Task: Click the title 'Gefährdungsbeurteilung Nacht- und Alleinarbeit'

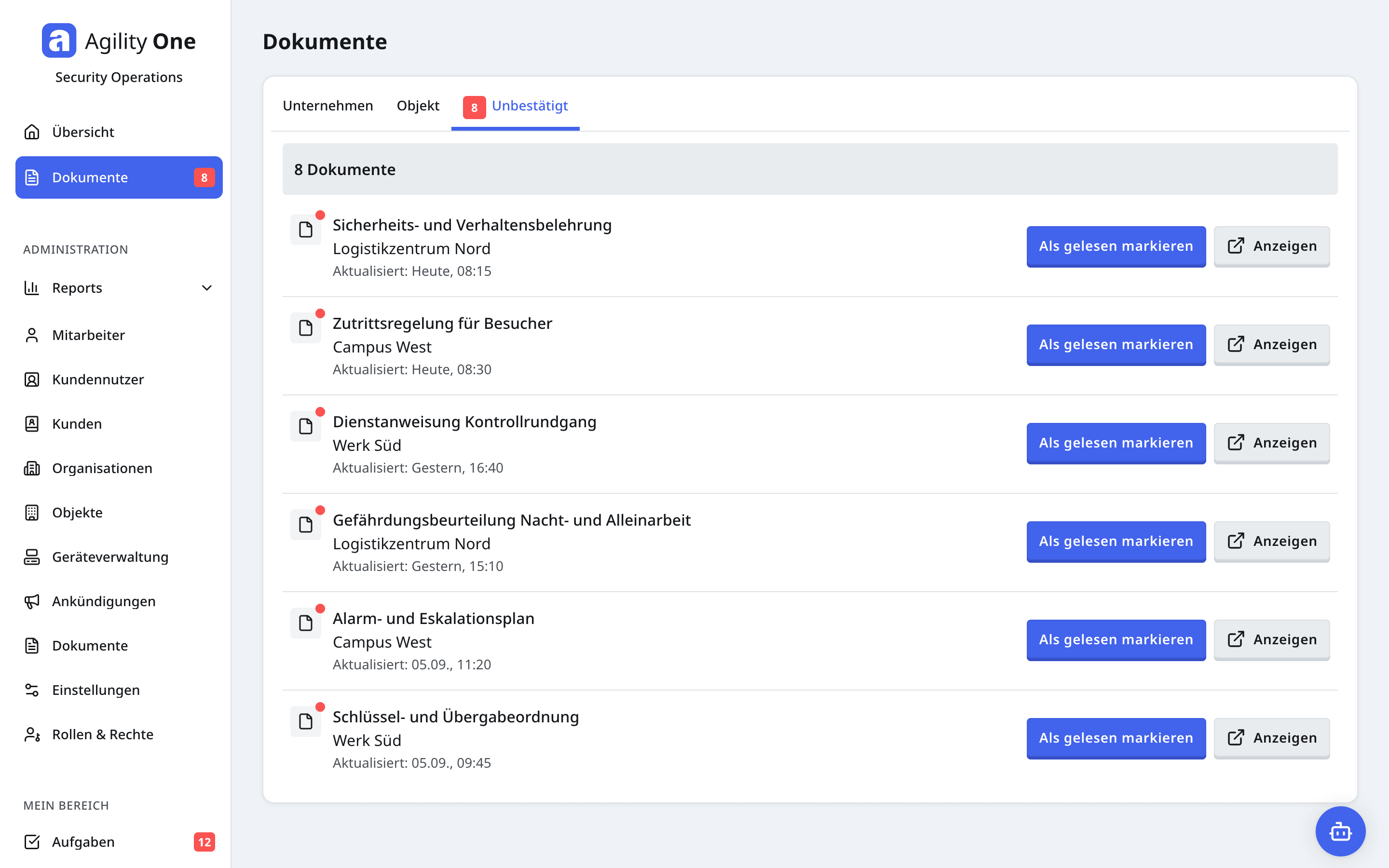Action: tap(511, 520)
